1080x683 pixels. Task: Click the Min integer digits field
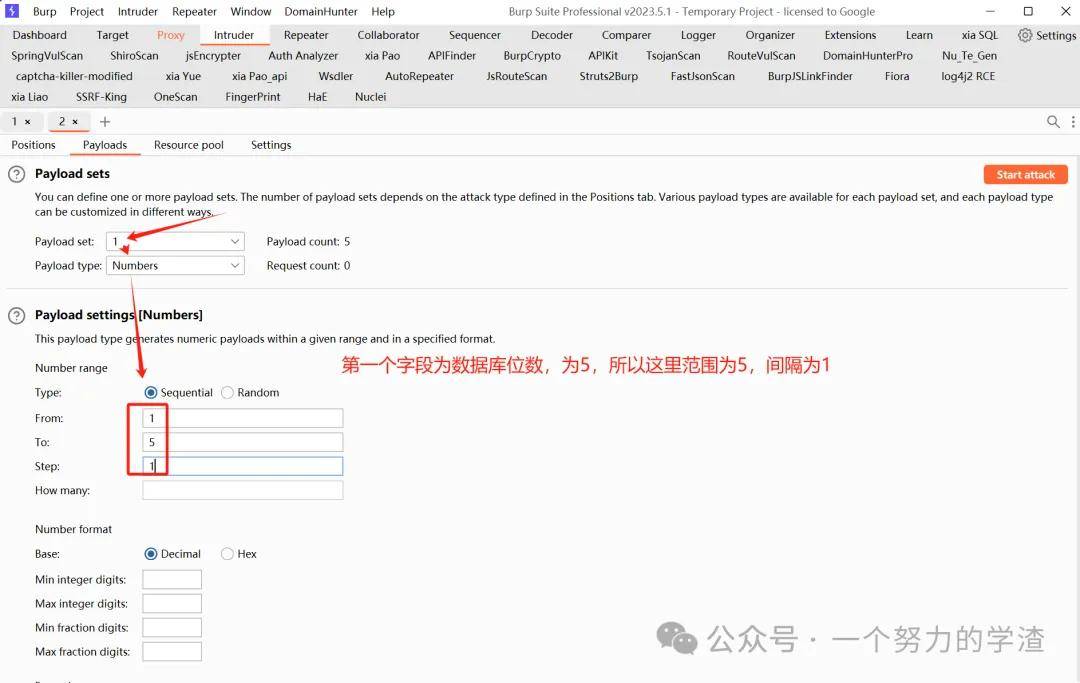(172, 580)
